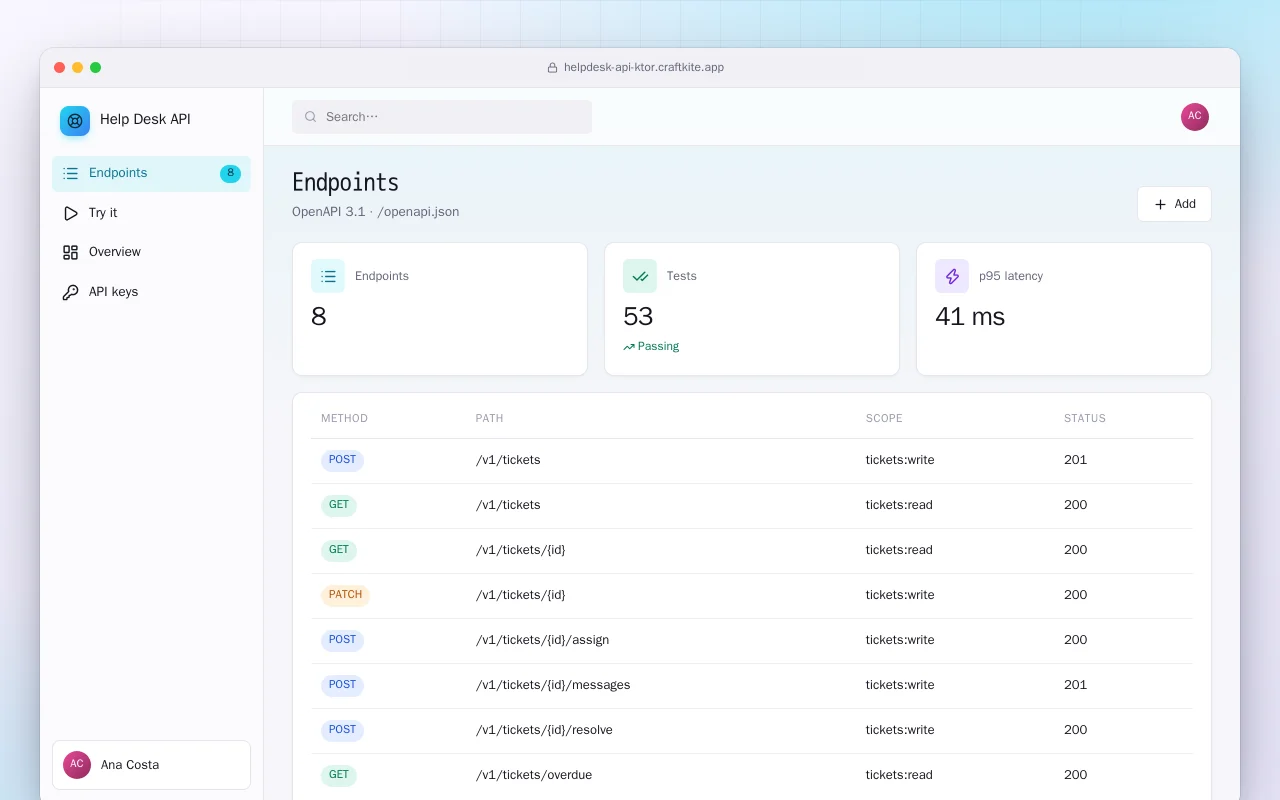Navigate to API keys
This screenshot has height=800, width=1280.
click(x=151, y=292)
